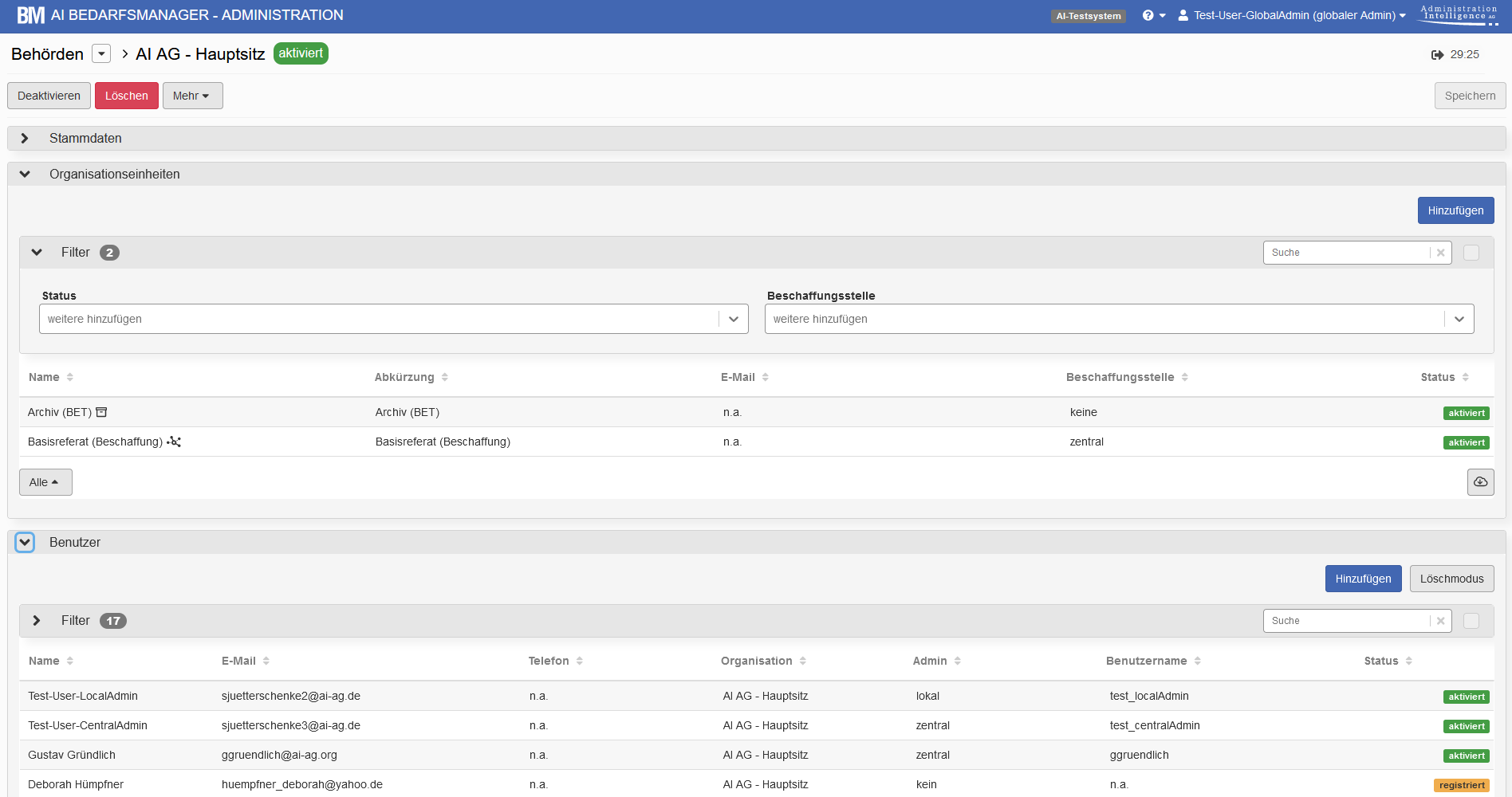Click the archive icon next to Archiv (BET)
The image size is (1512, 797).
click(101, 412)
